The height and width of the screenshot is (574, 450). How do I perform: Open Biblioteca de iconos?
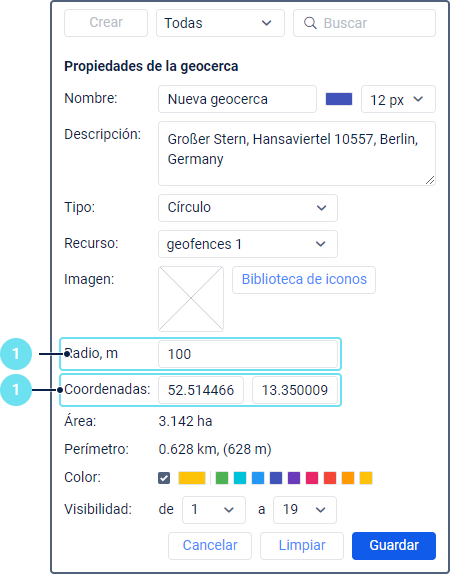[x=304, y=280]
